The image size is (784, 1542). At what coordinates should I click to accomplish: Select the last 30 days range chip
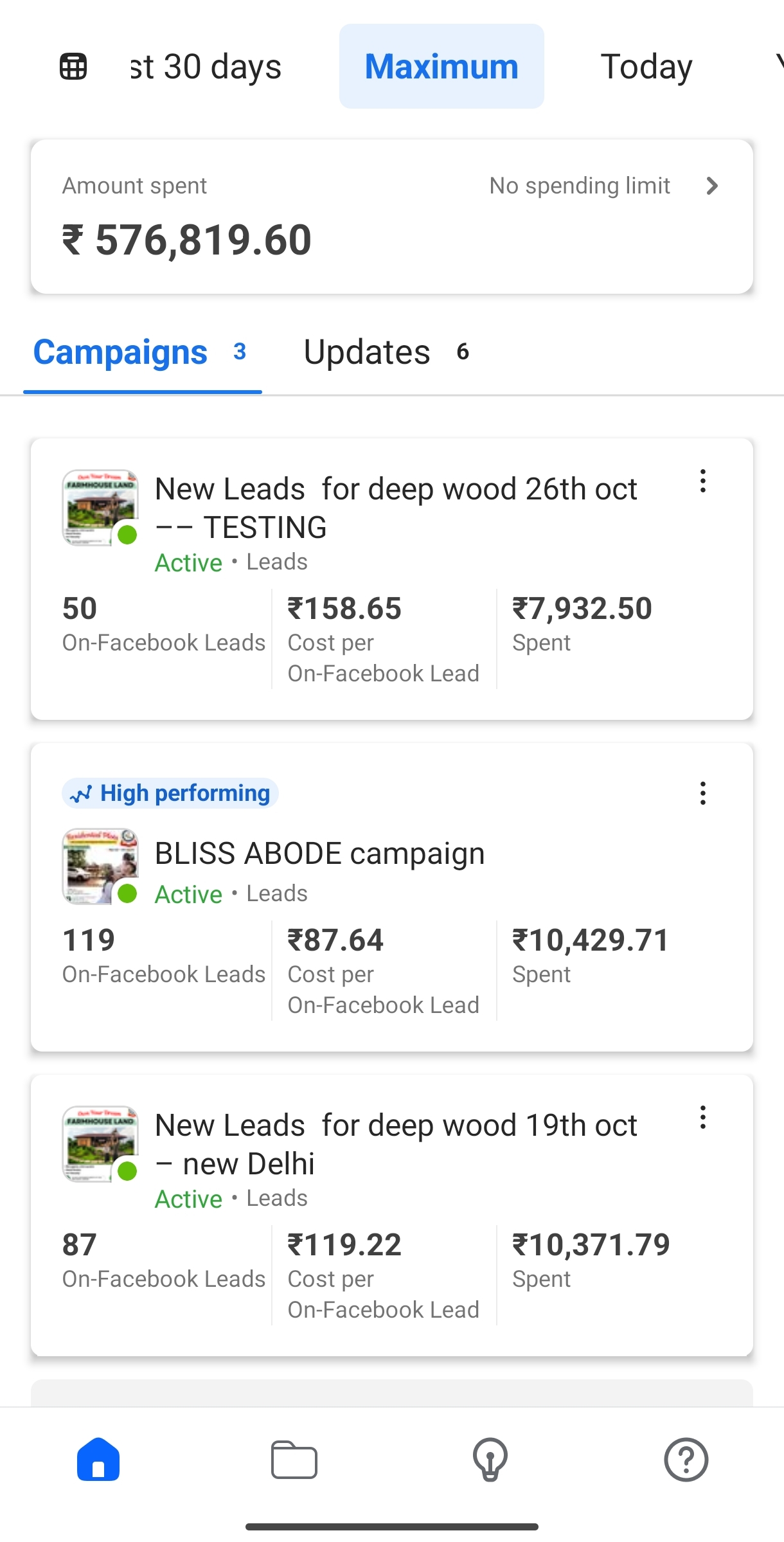coord(206,66)
